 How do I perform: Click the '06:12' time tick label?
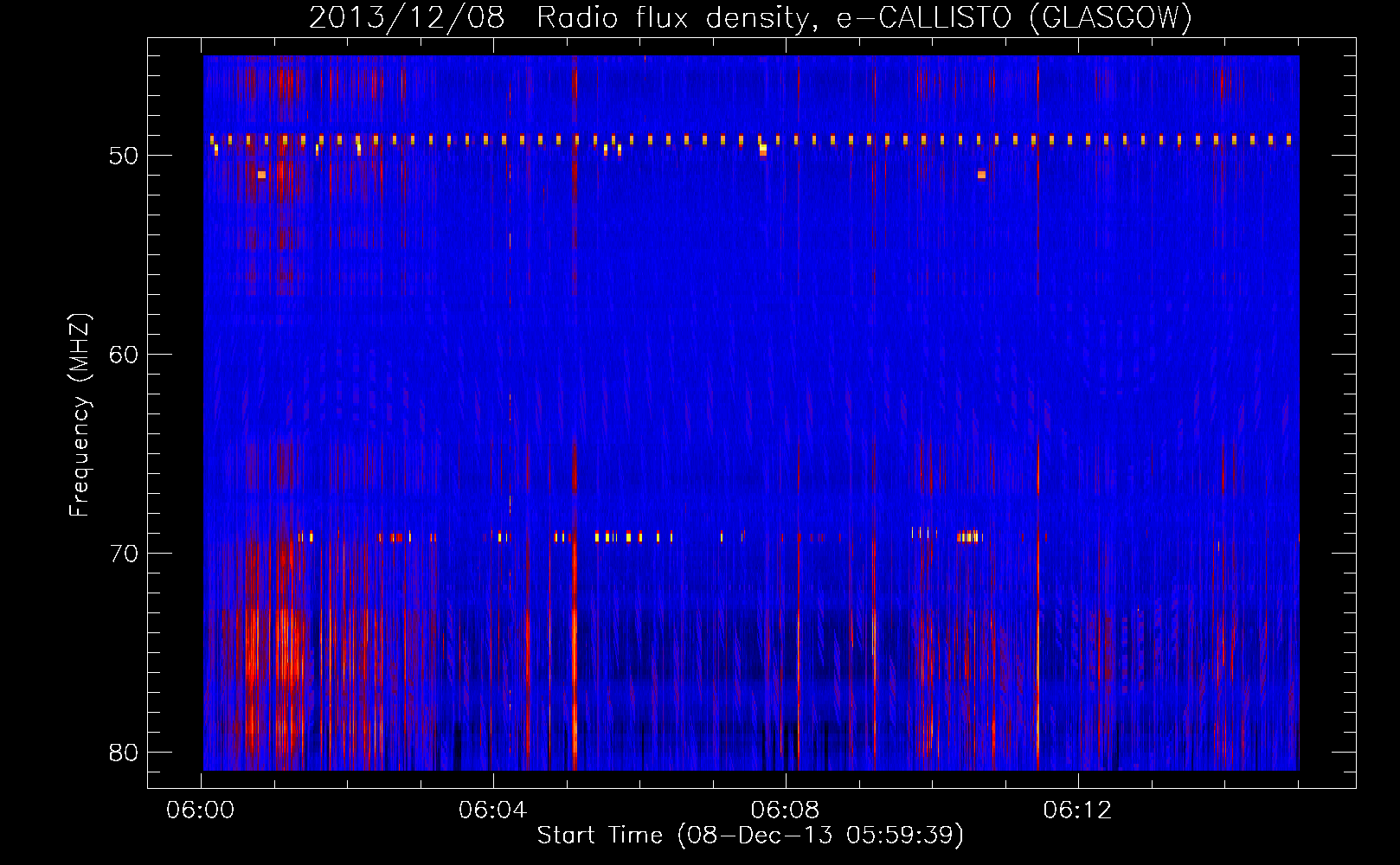tap(1077, 811)
